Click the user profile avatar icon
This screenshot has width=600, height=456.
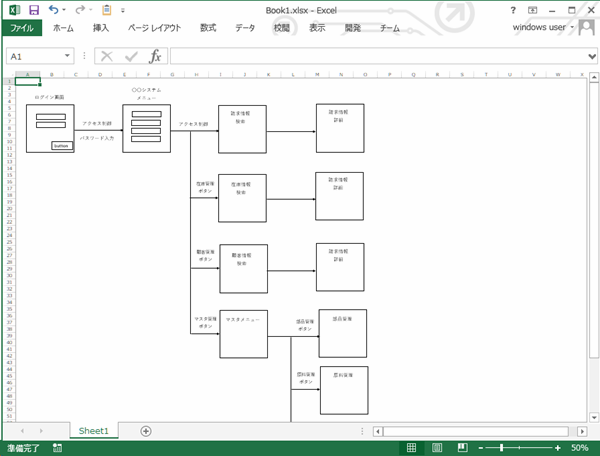pyautogui.click(x=587, y=27)
